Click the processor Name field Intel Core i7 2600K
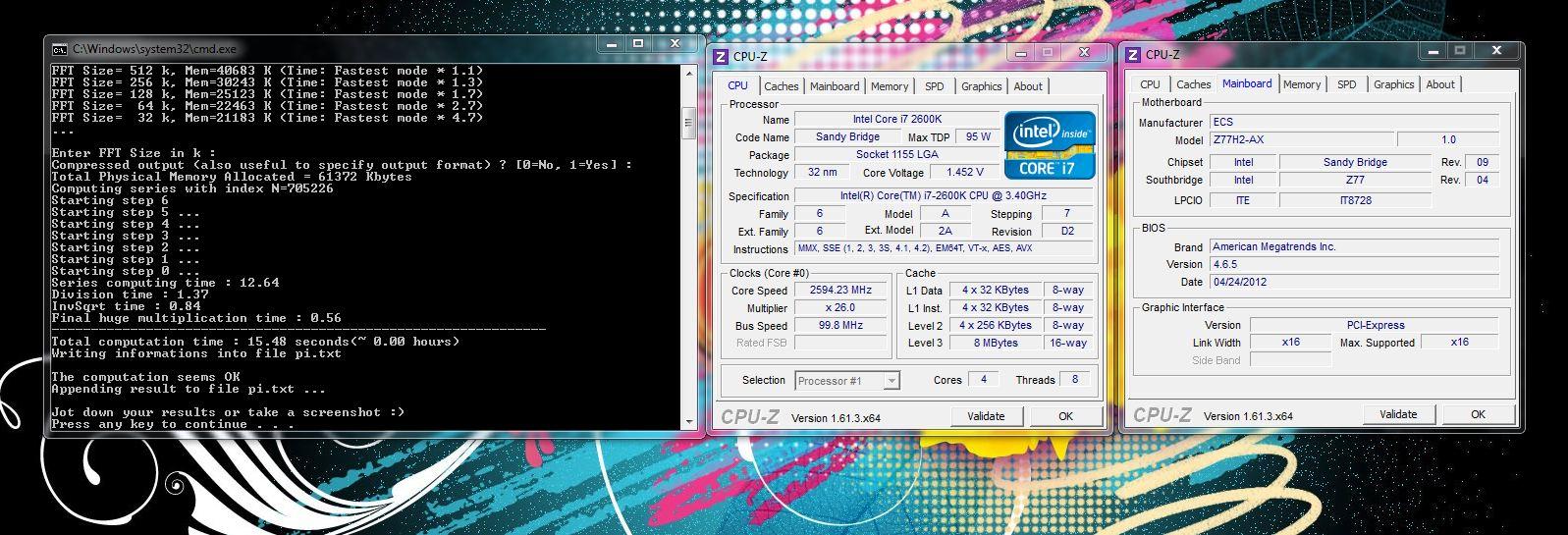Viewport: 1568px width, 535px height. coord(896,120)
